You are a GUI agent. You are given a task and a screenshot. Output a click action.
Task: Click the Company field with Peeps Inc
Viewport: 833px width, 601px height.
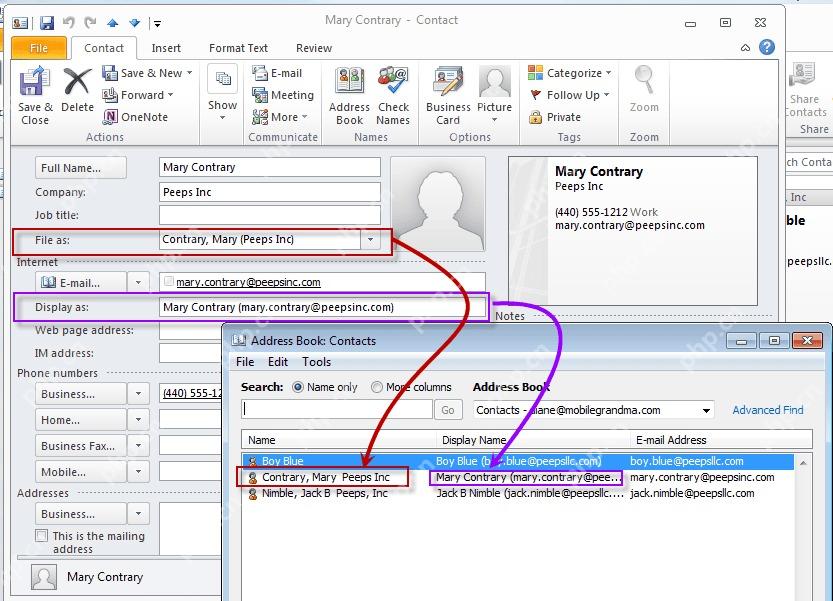click(269, 192)
